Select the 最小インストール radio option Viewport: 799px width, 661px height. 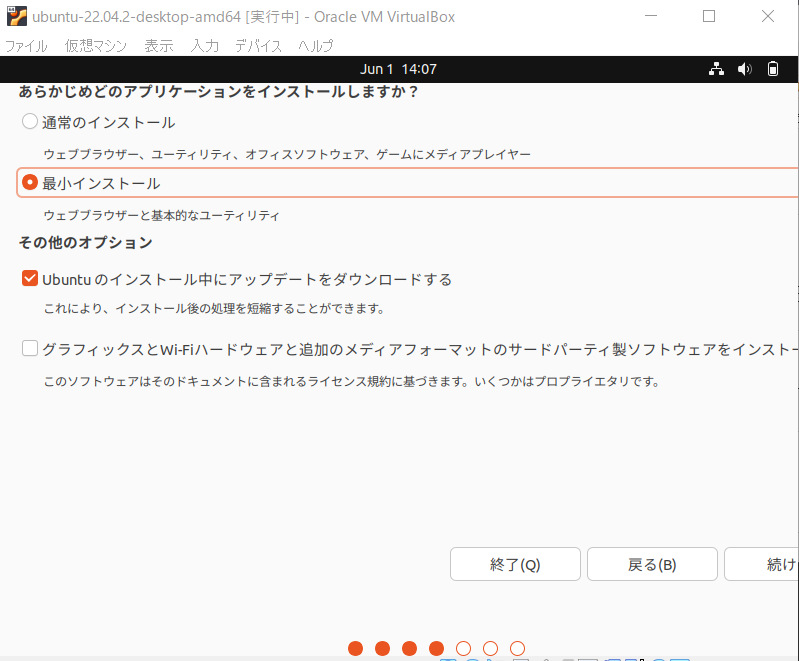30,183
